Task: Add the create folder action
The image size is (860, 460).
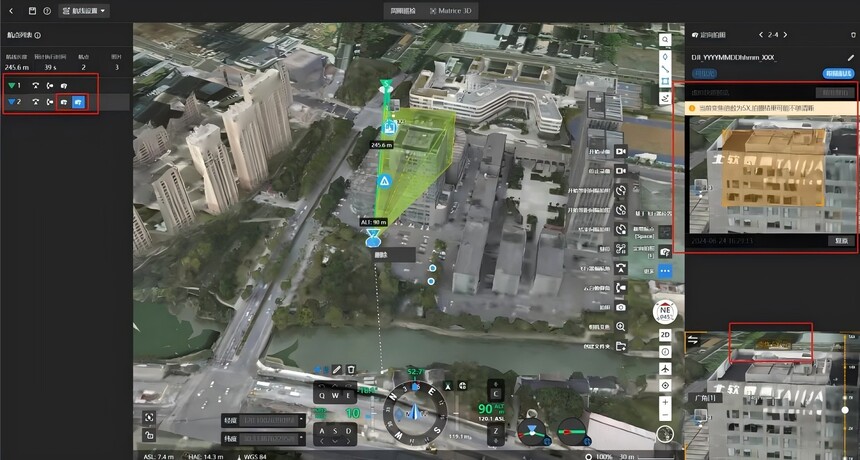Action: point(621,346)
